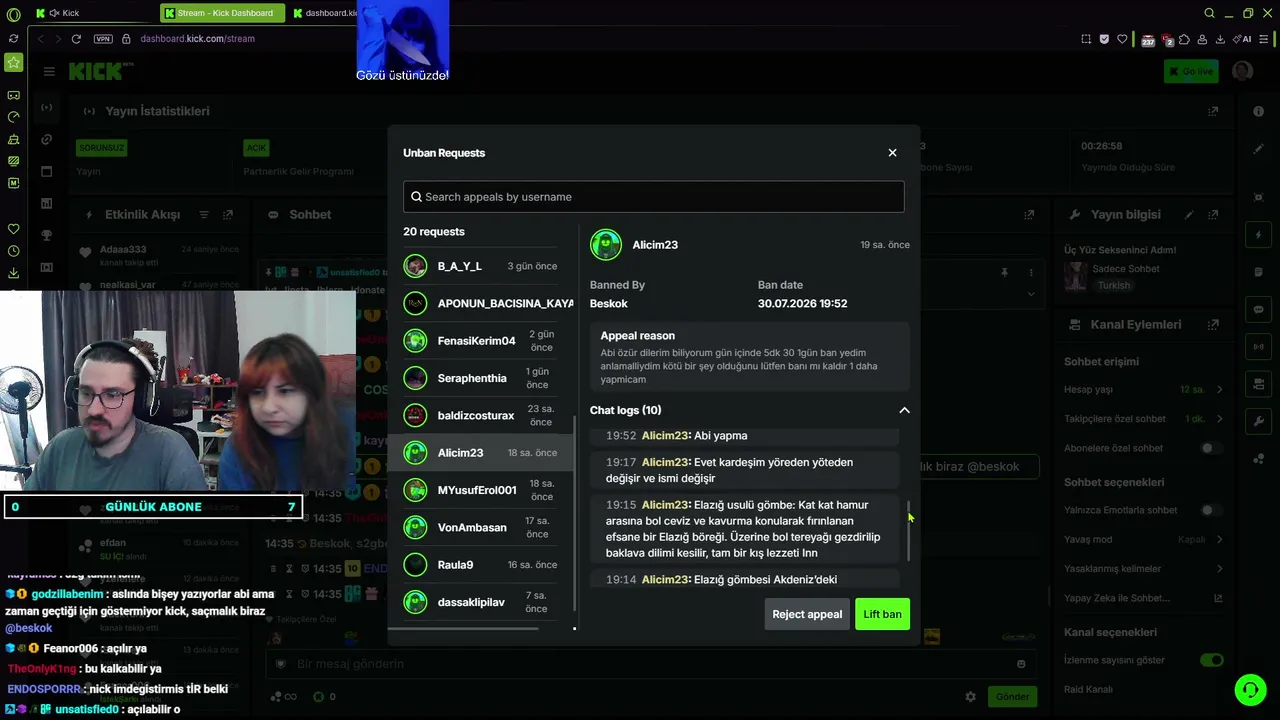Click the browser address bar URL
The height and width of the screenshot is (720, 1280).
198,39
